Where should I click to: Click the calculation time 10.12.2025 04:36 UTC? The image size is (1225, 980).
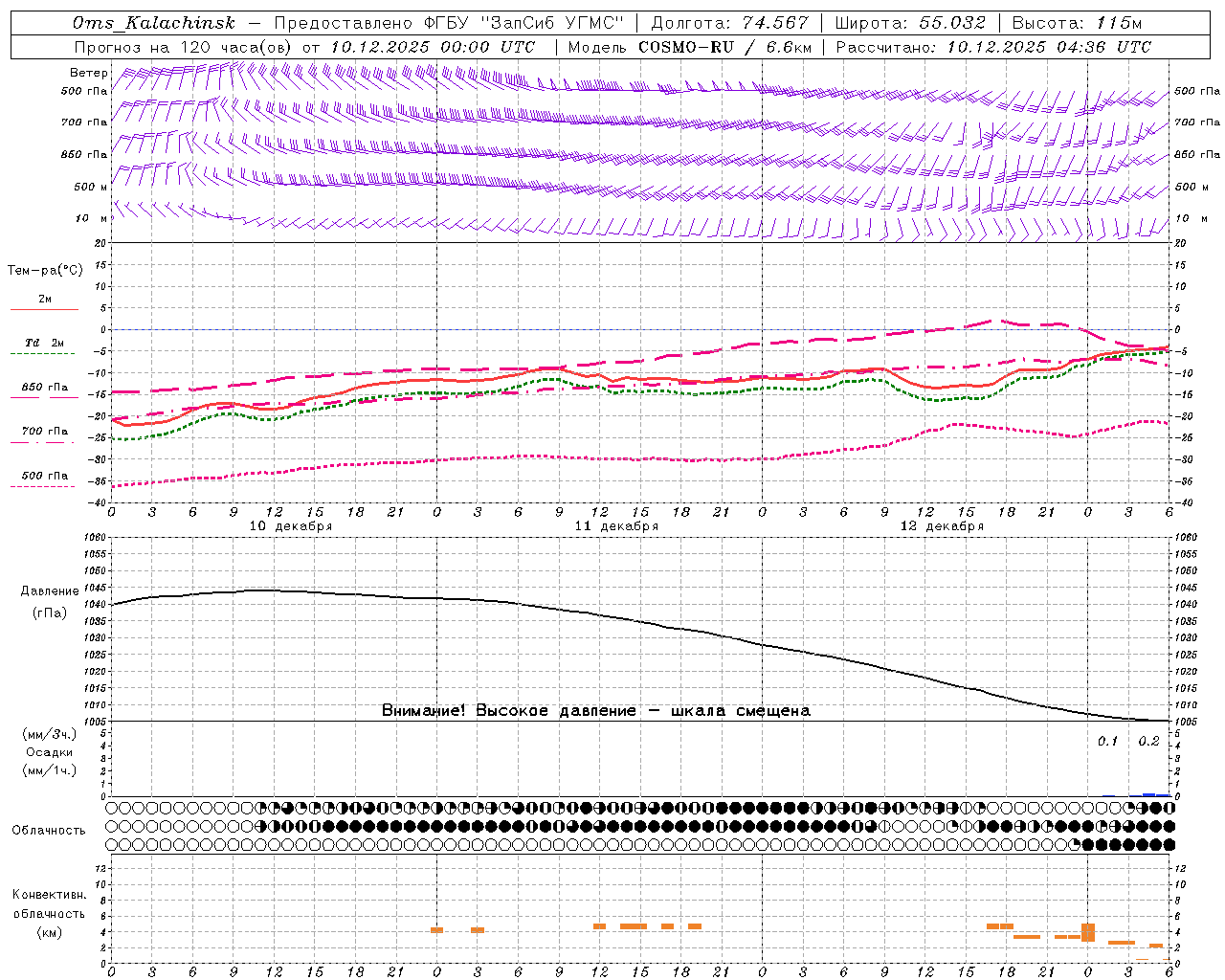(x=1049, y=47)
